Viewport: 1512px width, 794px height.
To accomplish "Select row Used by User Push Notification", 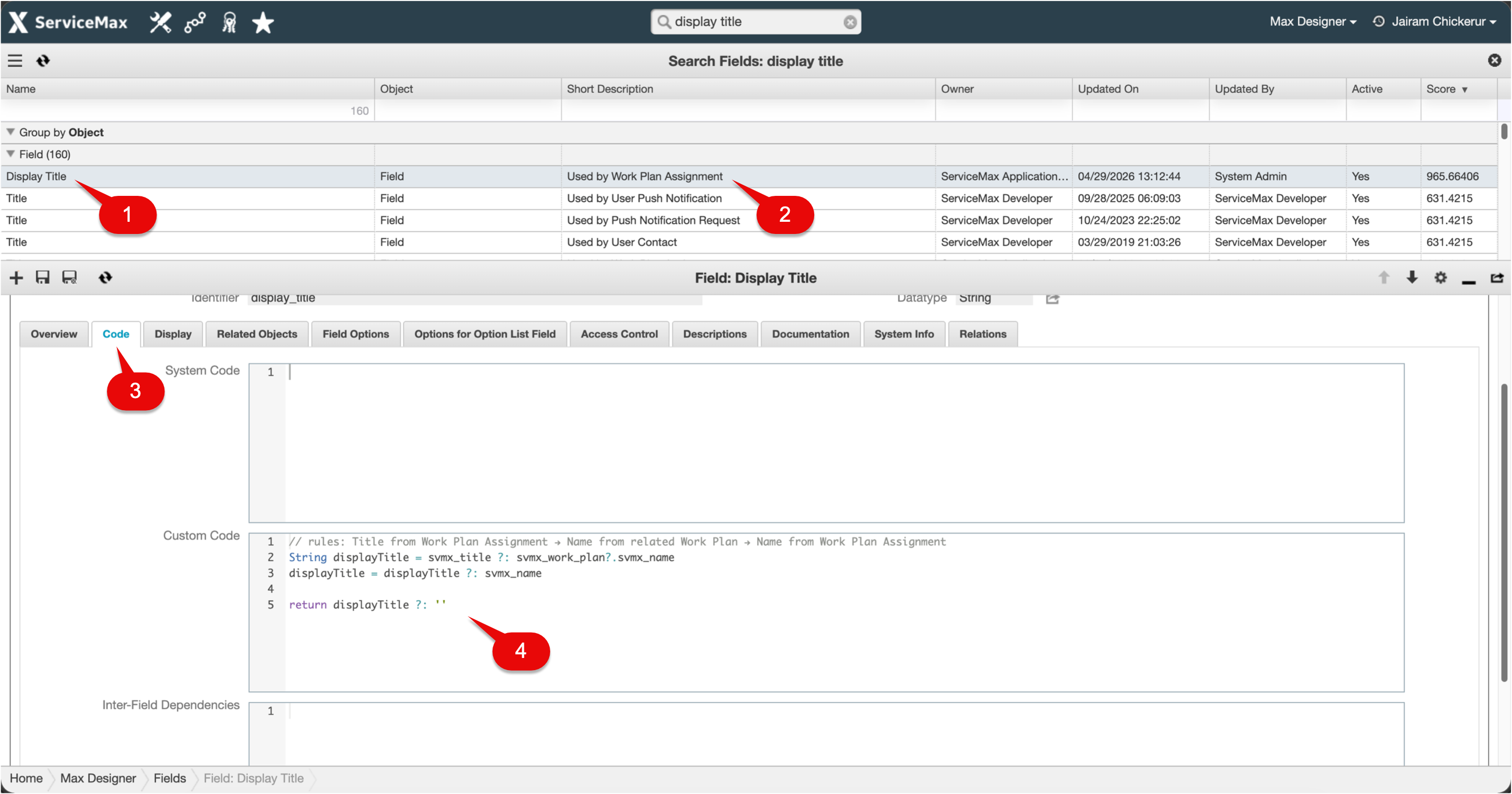I will (749, 198).
